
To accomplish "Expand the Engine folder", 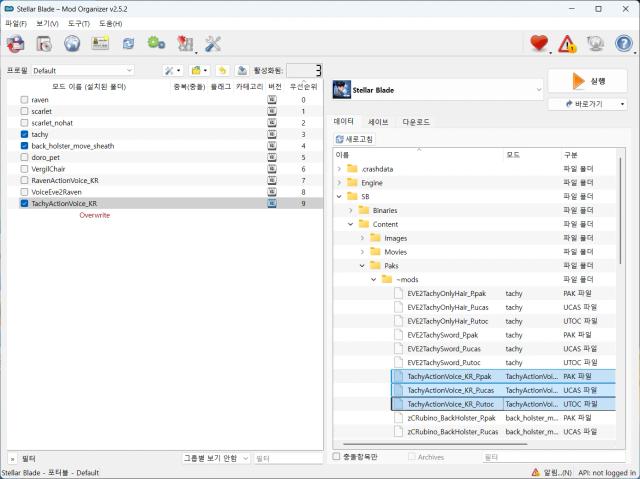I will click(x=339, y=182).
